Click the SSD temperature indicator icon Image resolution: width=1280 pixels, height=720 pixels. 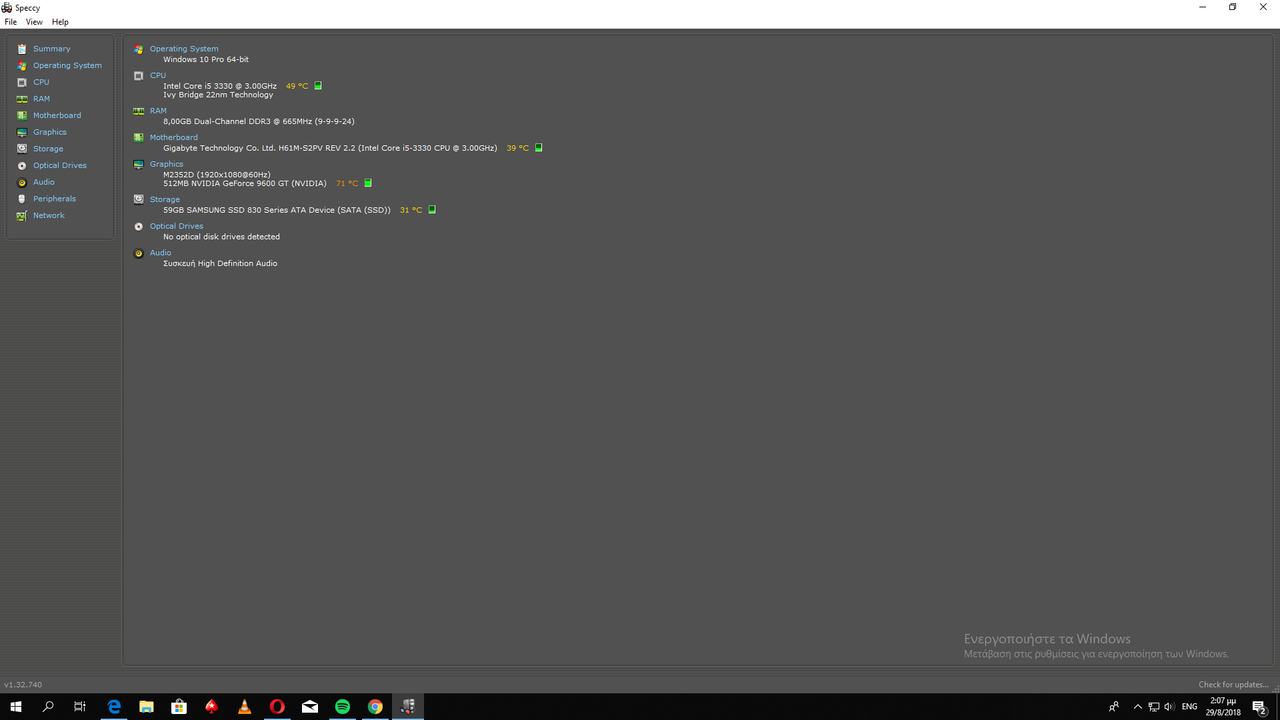[432, 210]
